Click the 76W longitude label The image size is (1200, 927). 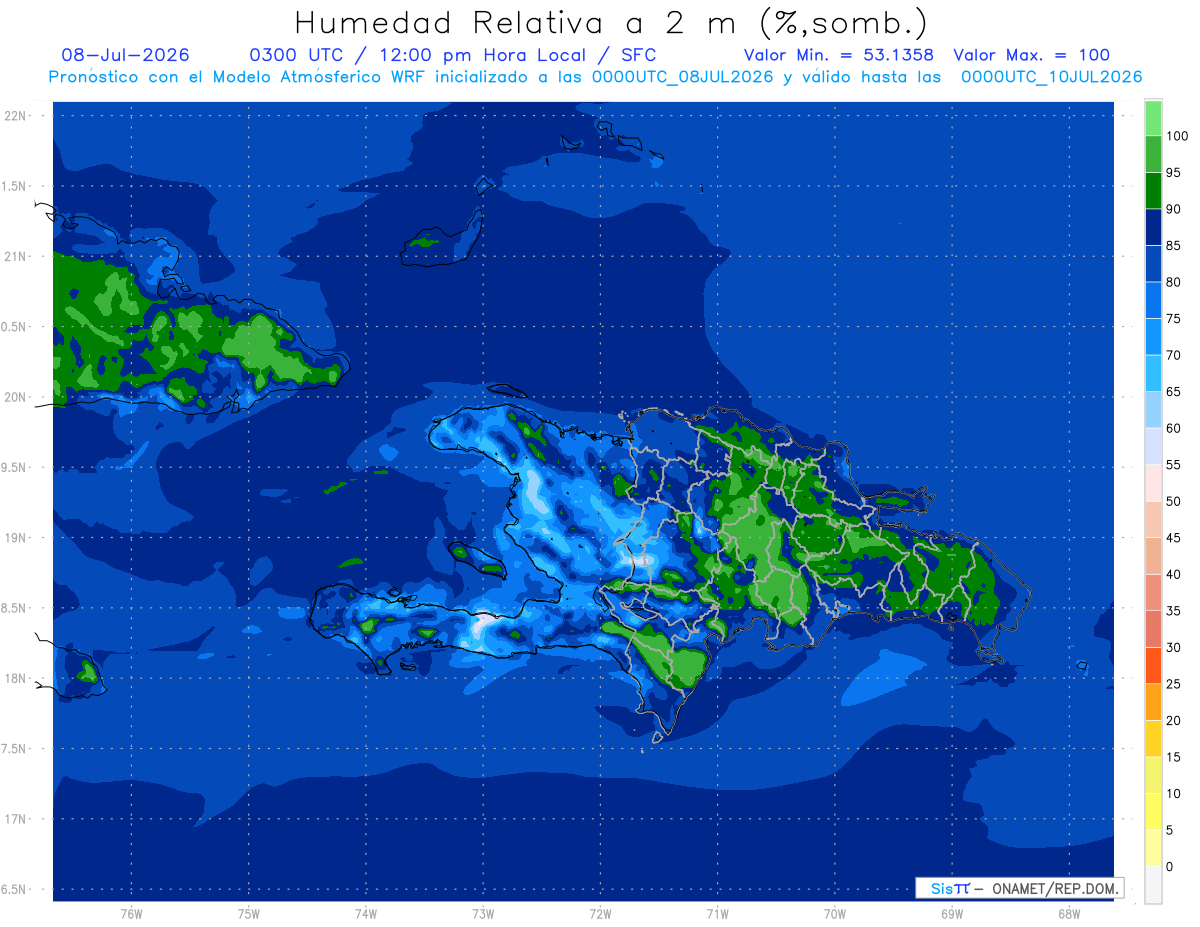point(131,913)
